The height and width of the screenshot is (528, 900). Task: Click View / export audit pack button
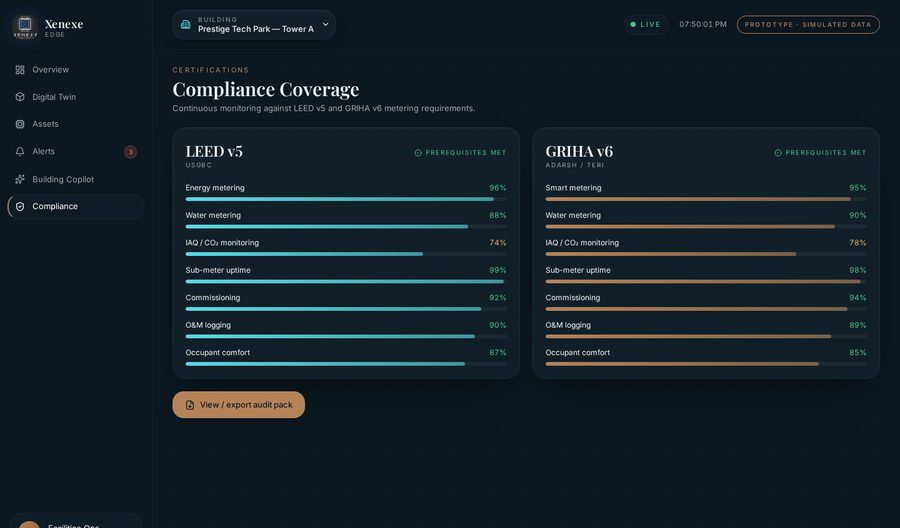(238, 405)
